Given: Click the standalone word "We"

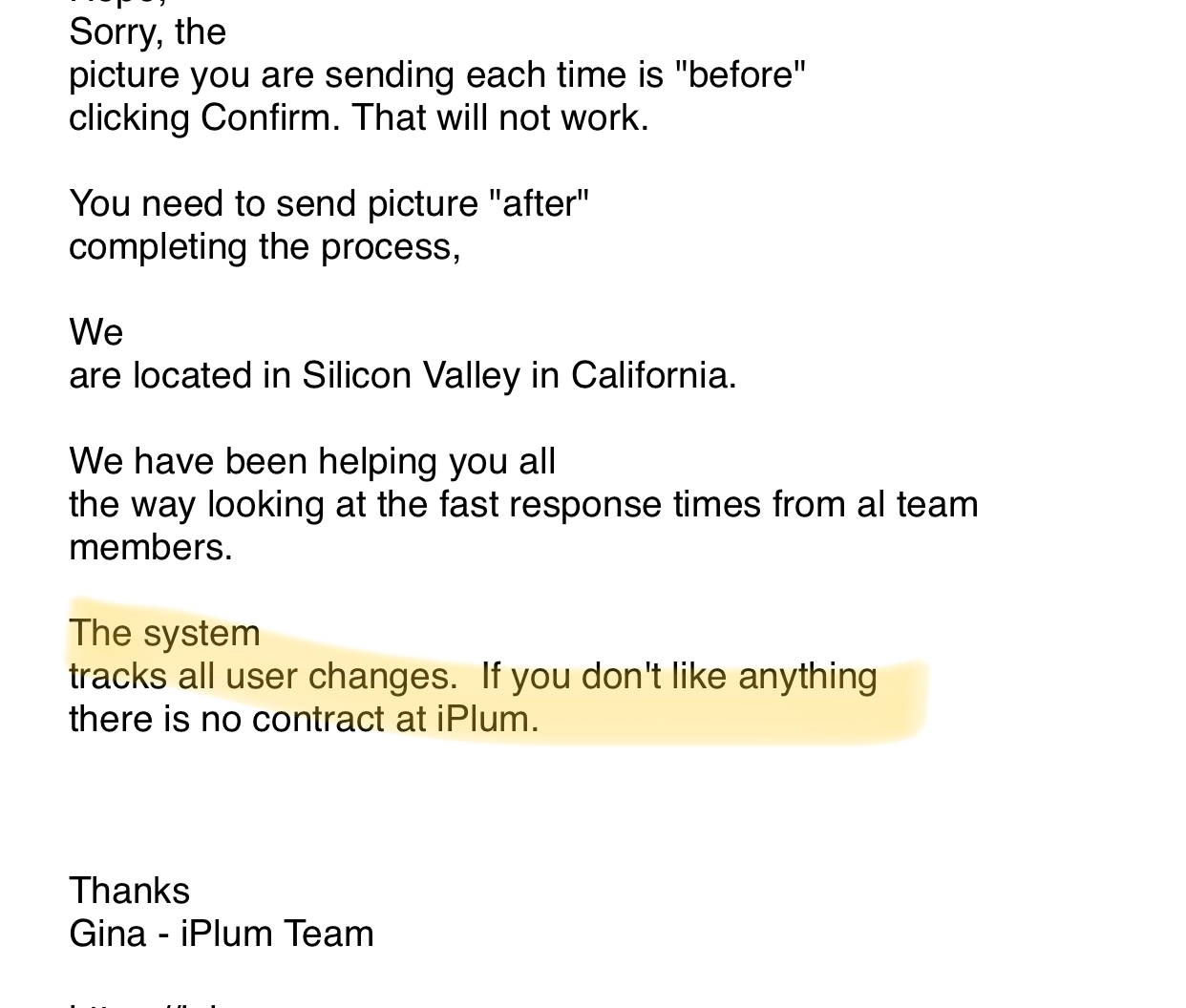Looking at the screenshot, I should [95, 333].
